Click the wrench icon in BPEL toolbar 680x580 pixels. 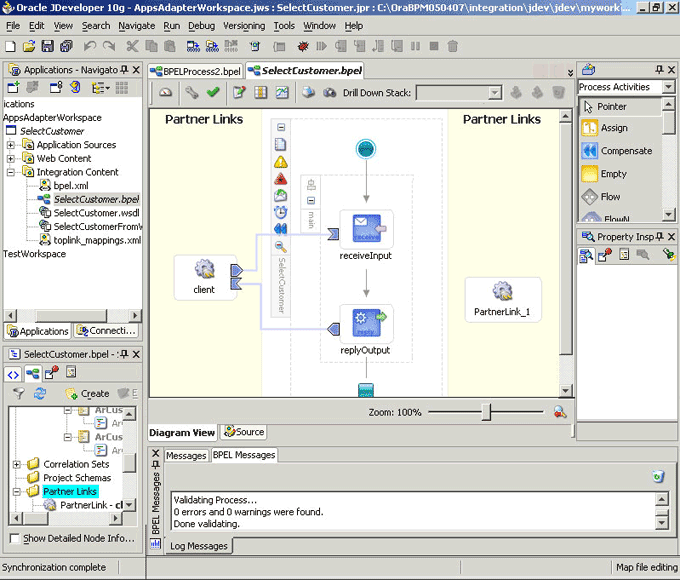(191, 92)
